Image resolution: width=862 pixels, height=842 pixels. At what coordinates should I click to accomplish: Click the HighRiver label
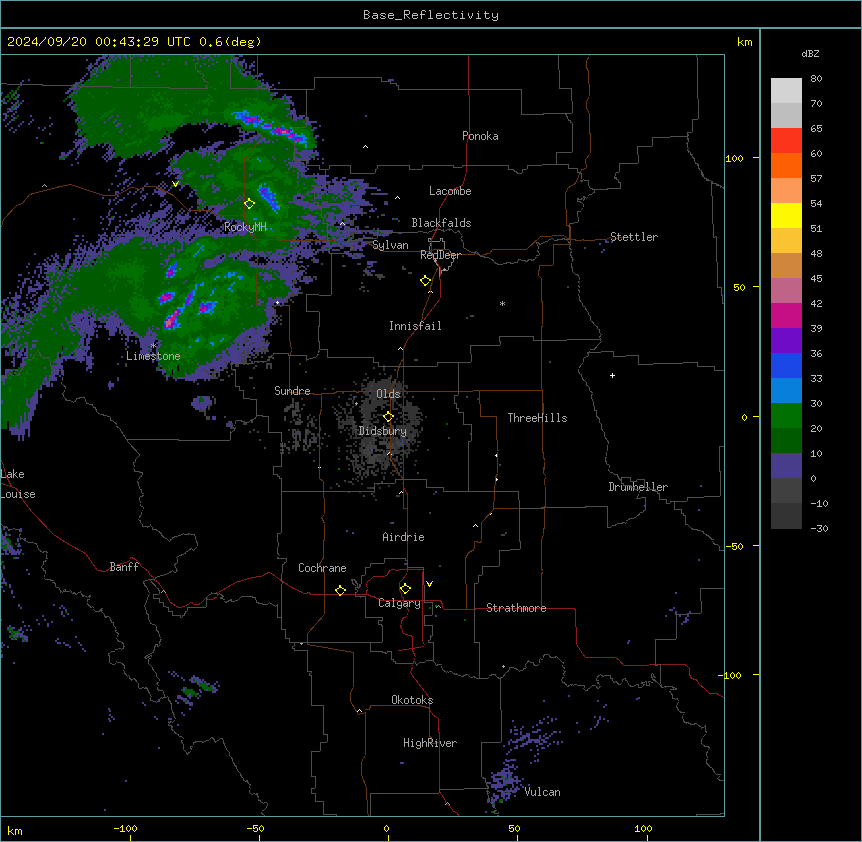[x=430, y=743]
